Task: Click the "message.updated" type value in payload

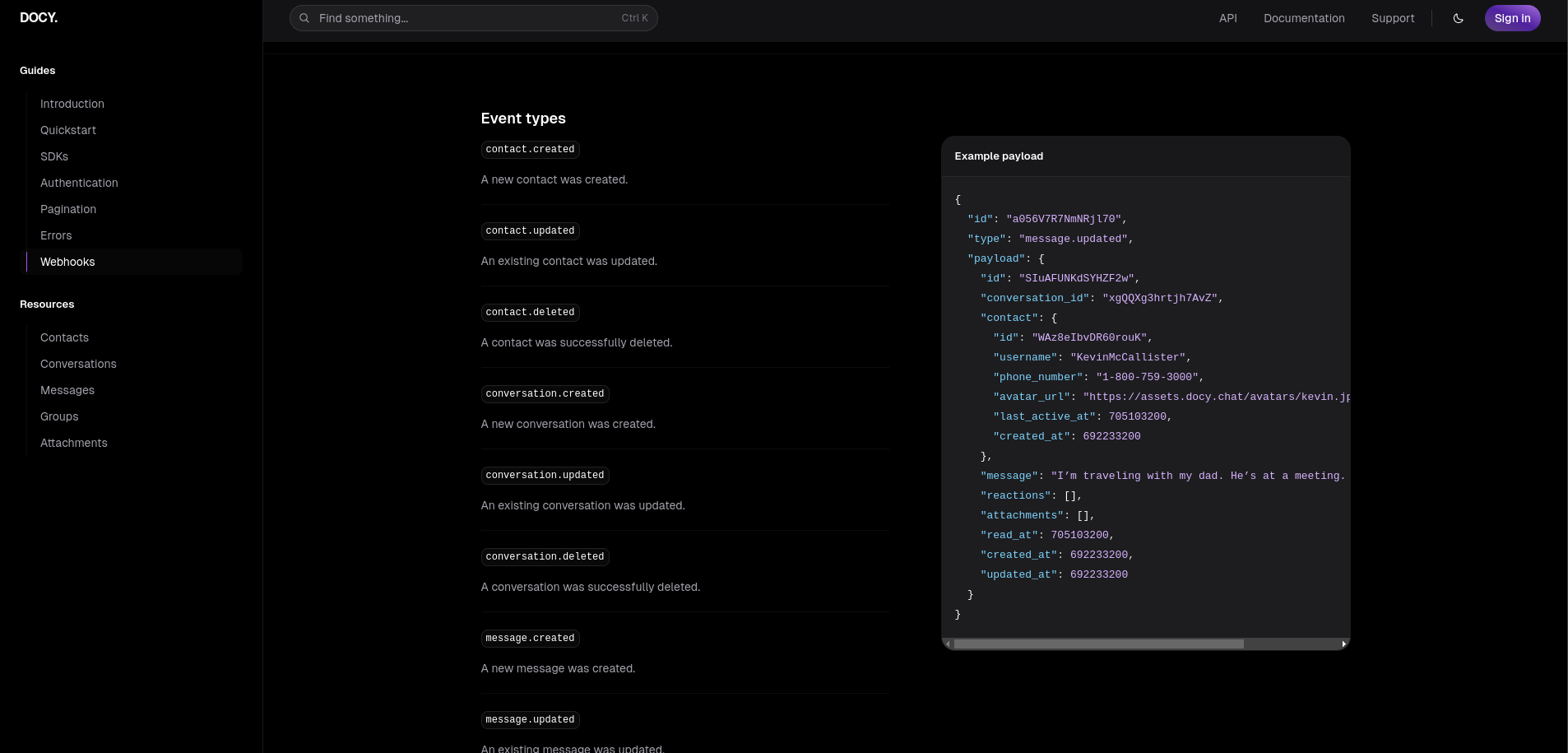Action: (1073, 239)
